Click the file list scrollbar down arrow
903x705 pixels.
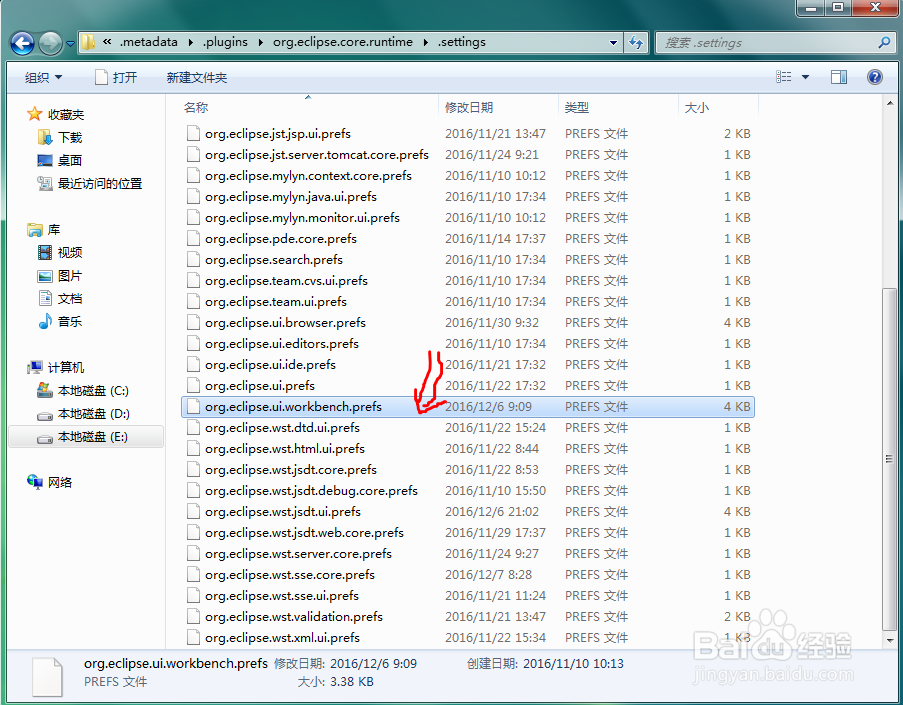point(890,640)
